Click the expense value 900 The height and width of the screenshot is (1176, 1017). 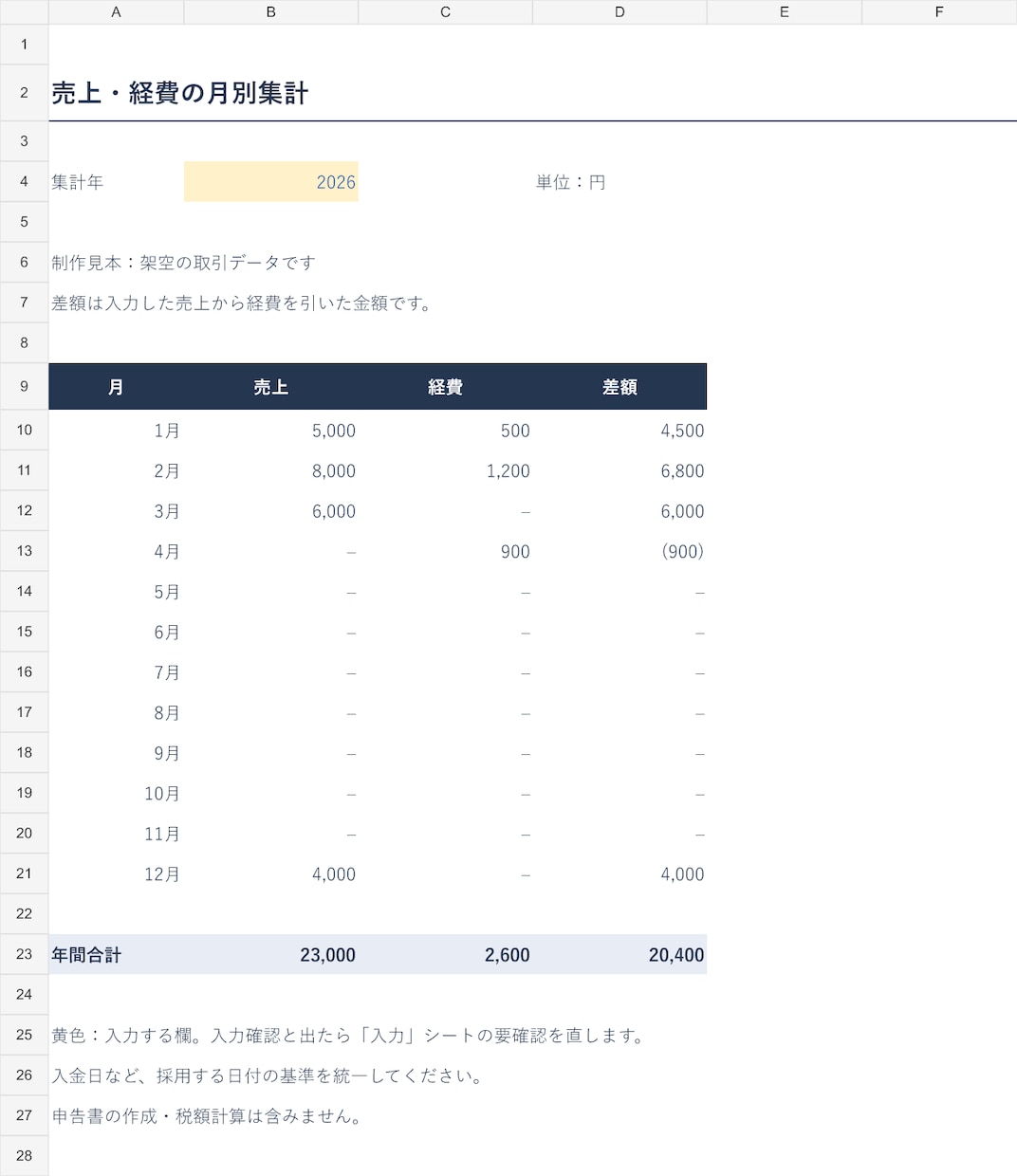coord(446,551)
